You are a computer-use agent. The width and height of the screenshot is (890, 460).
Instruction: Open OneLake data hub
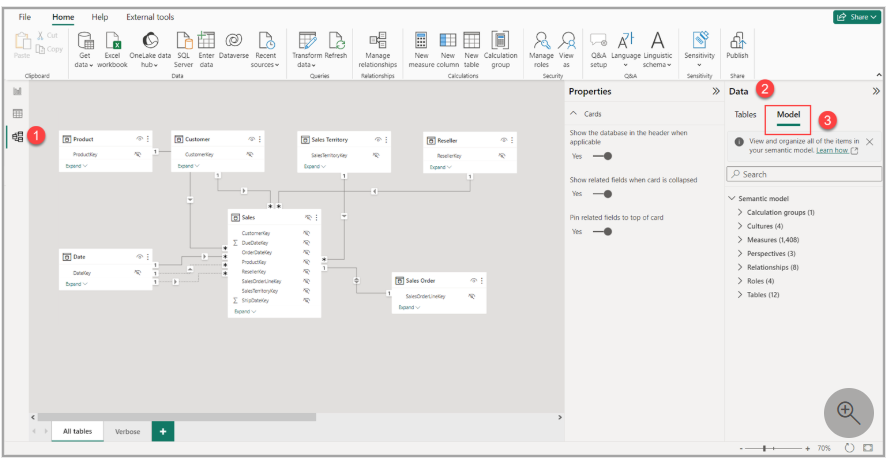point(150,50)
